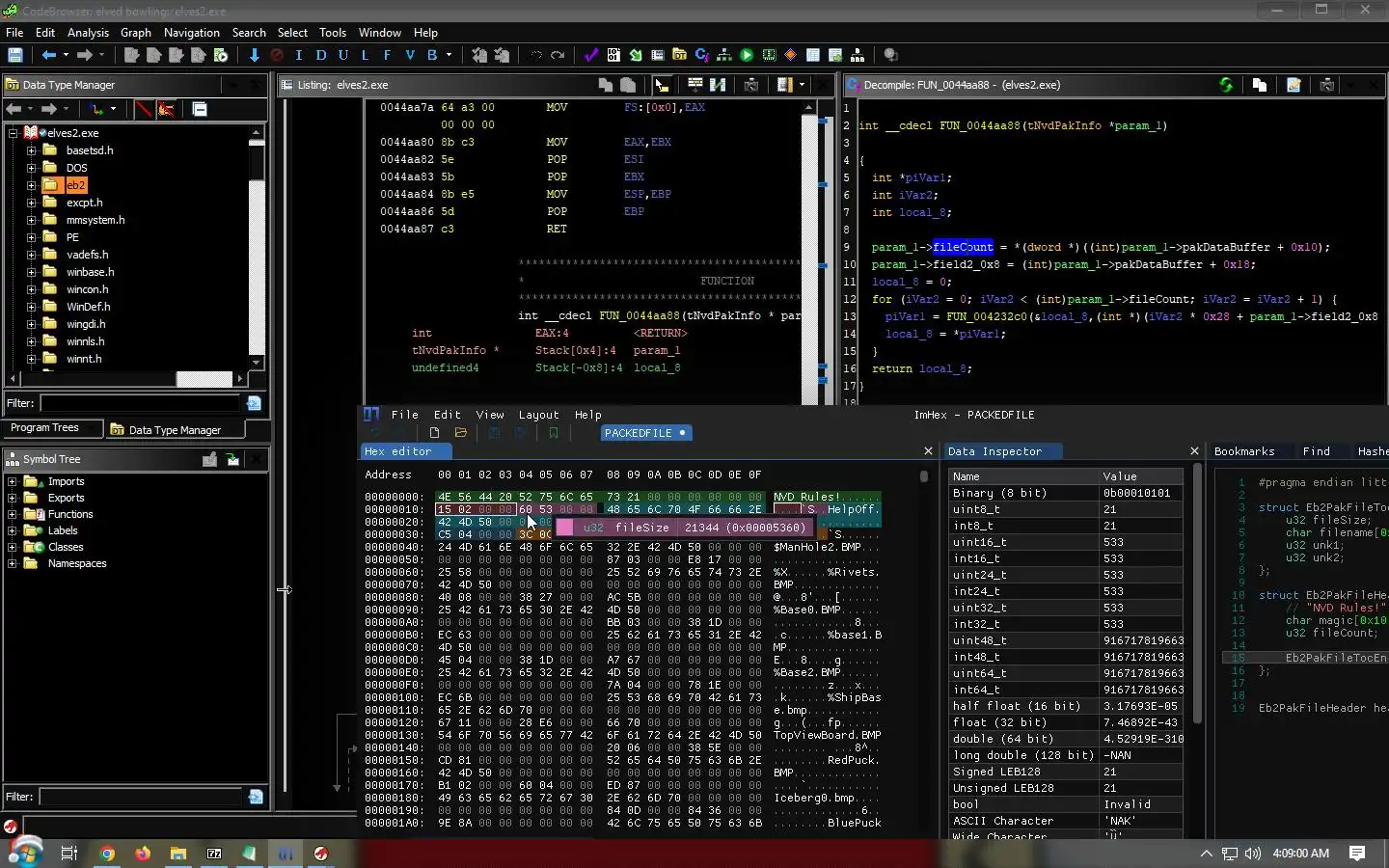Click the Data Type Manager filter options icon

(x=254, y=403)
